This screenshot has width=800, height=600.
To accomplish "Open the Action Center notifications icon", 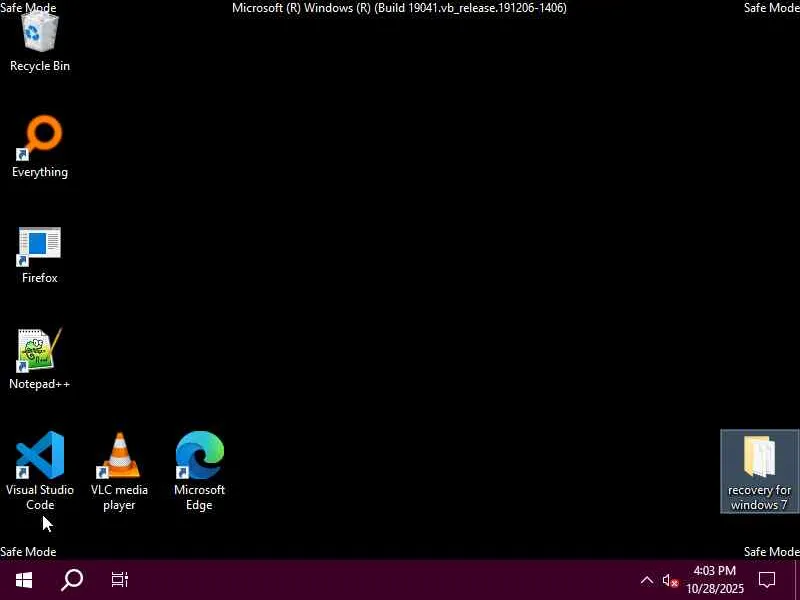I will click(x=767, y=580).
